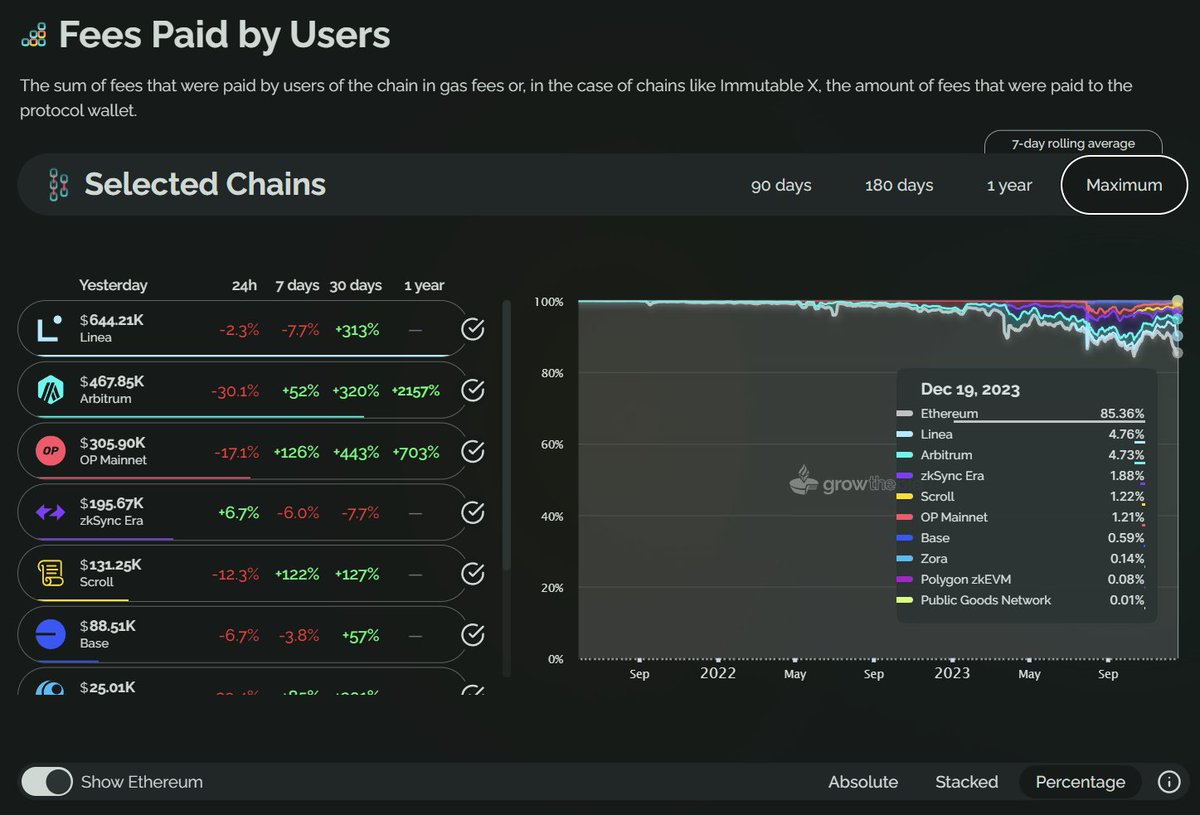This screenshot has height=815, width=1200.
Task: Switch chart to Stacked mode
Action: point(967,782)
